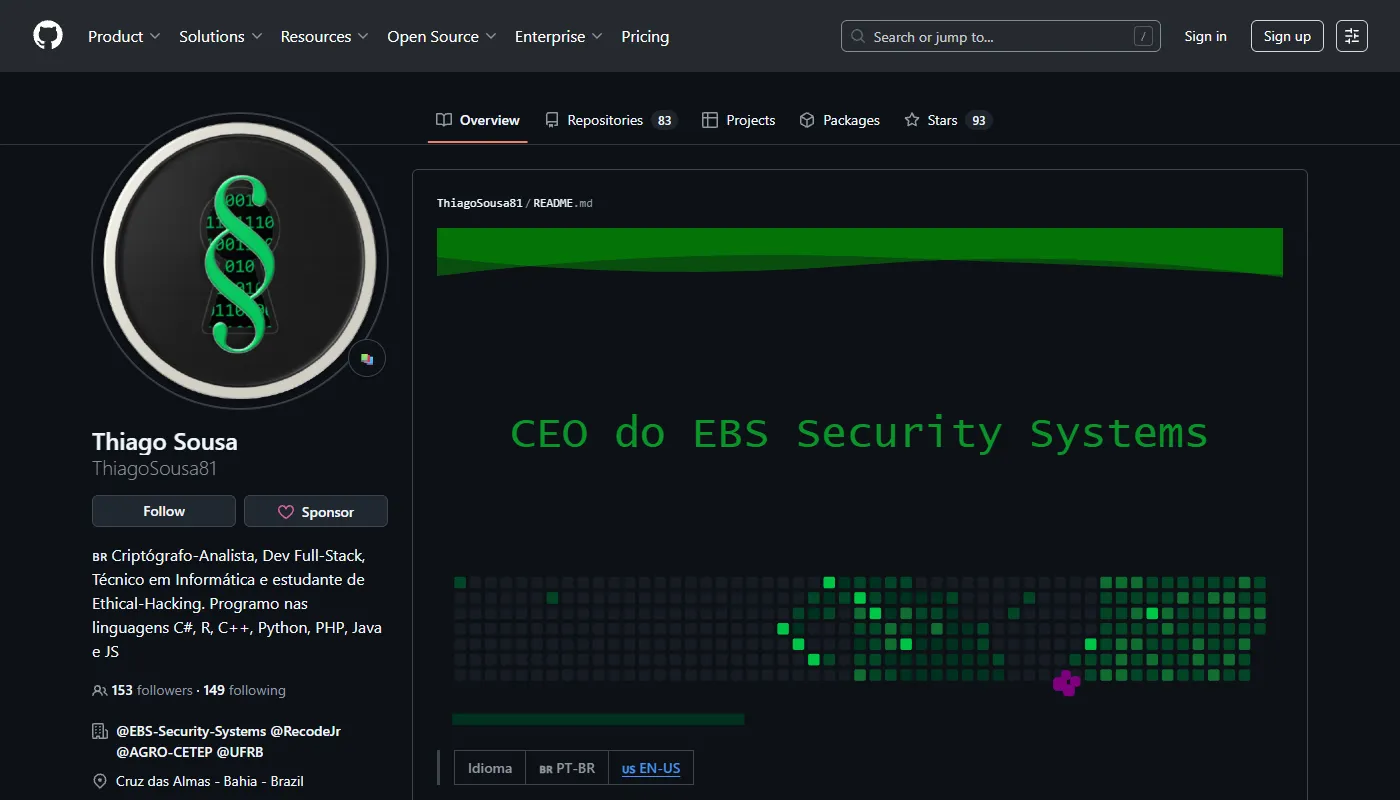Expand the Enterprise menu
Screen dimensions: 1400x800
[x=558, y=36]
